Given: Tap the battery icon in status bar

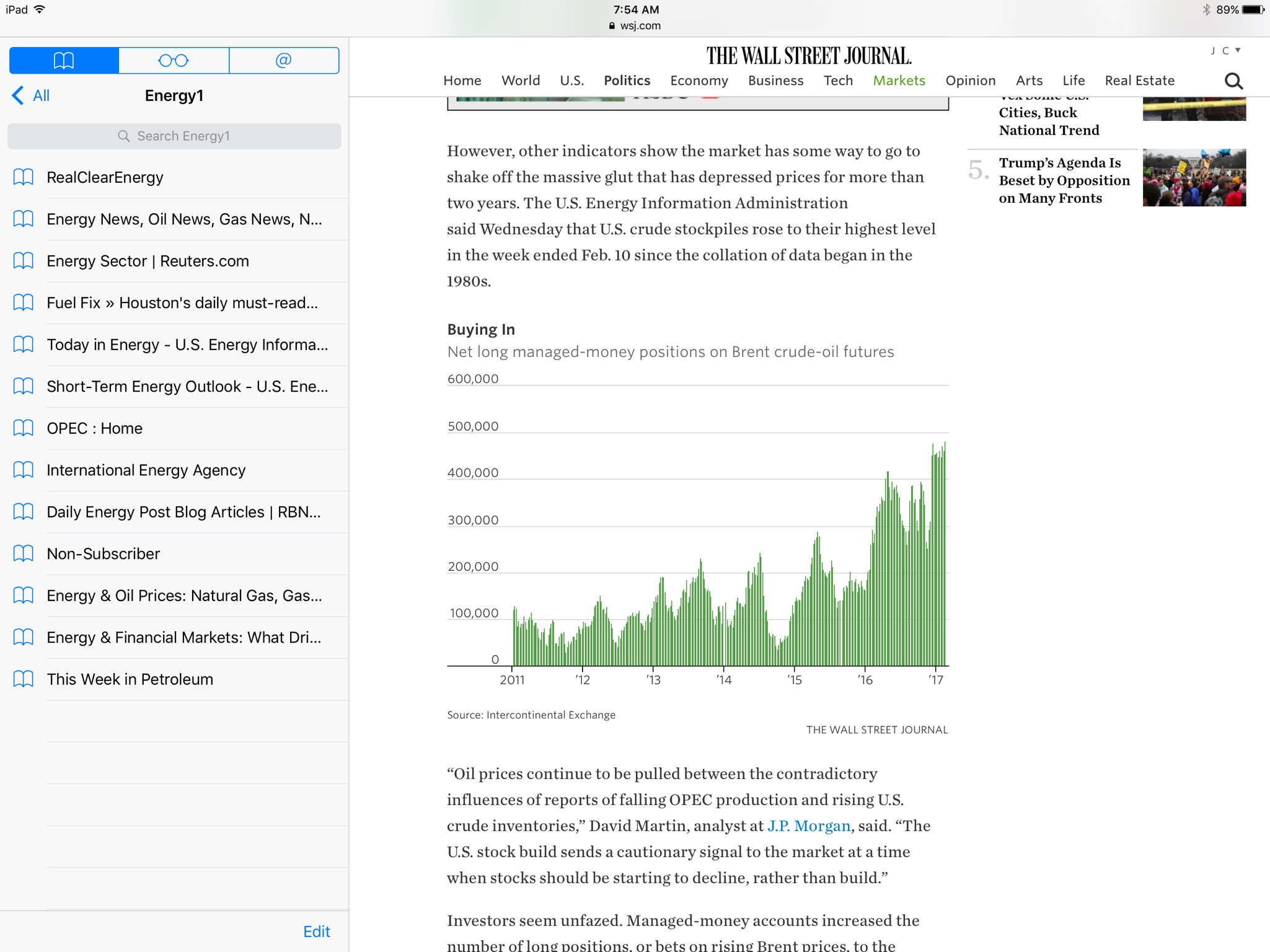Looking at the screenshot, I should pos(1252,9).
